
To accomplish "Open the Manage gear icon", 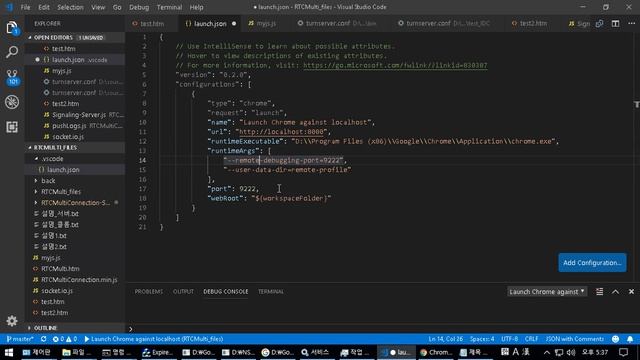I will coord(12,321).
